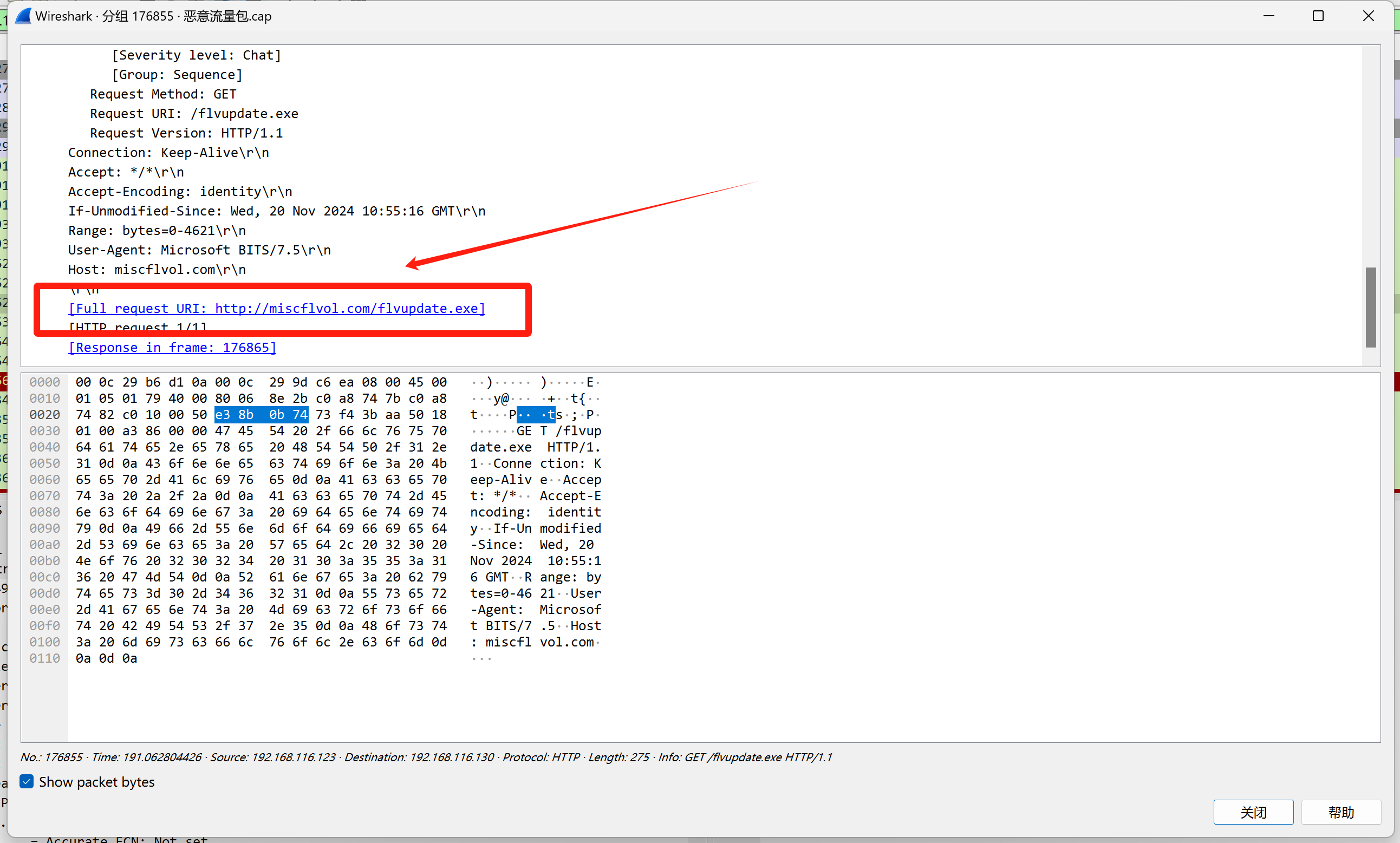The height and width of the screenshot is (843, 1400).
Task: Click the ASCII text 'date.exe HTTP/1.'
Action: click(535, 447)
